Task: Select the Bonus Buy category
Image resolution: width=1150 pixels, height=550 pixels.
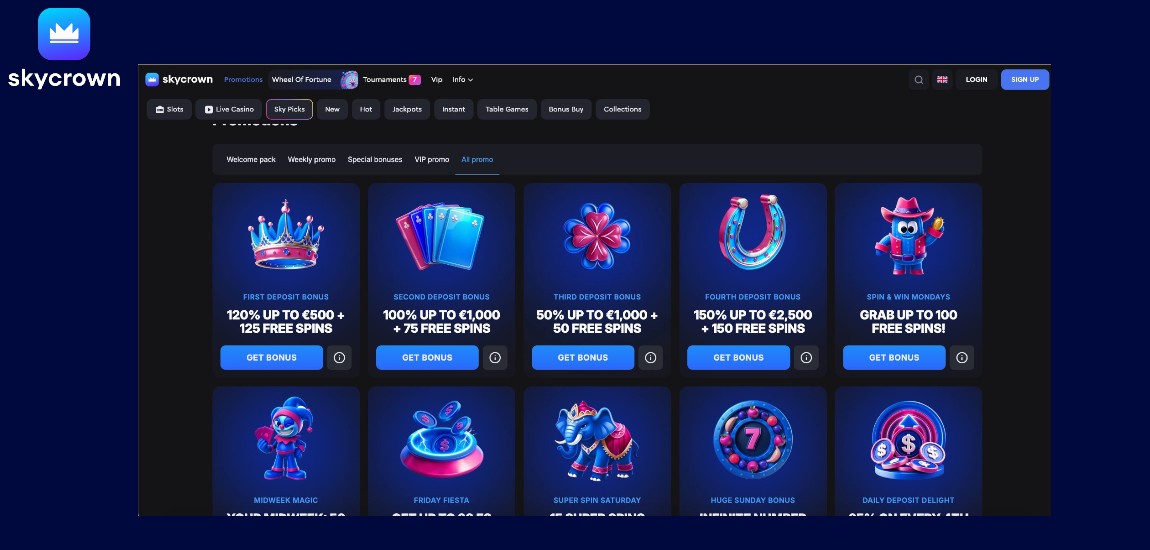Action: coord(566,109)
